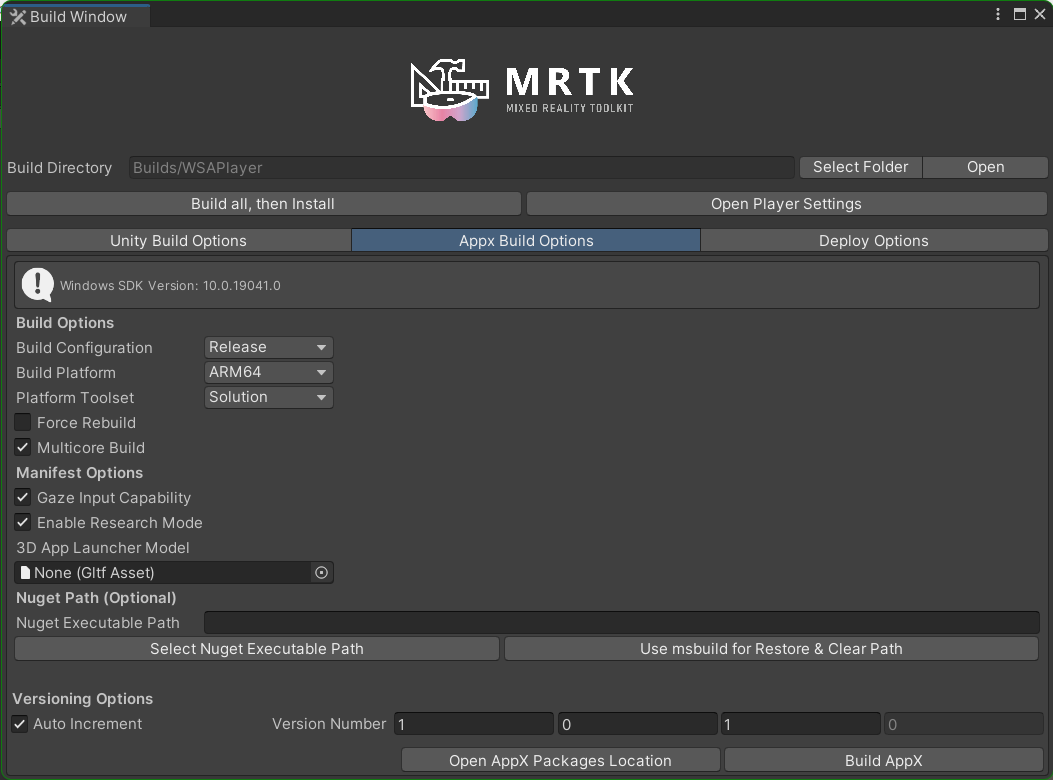Viewport: 1053px width, 780px height.
Task: Click the Gltf Asset file icon
Action: click(x=26, y=572)
